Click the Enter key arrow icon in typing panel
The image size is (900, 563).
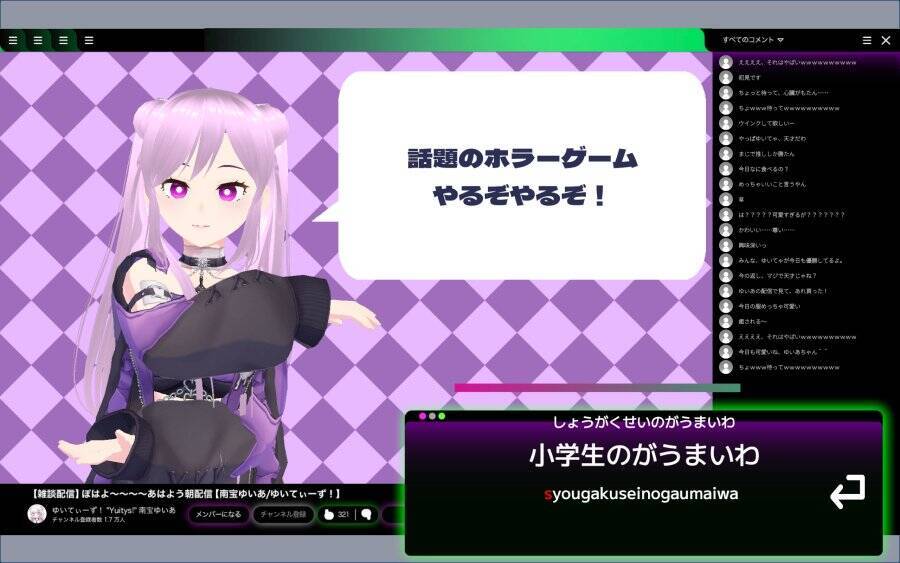tap(847, 491)
